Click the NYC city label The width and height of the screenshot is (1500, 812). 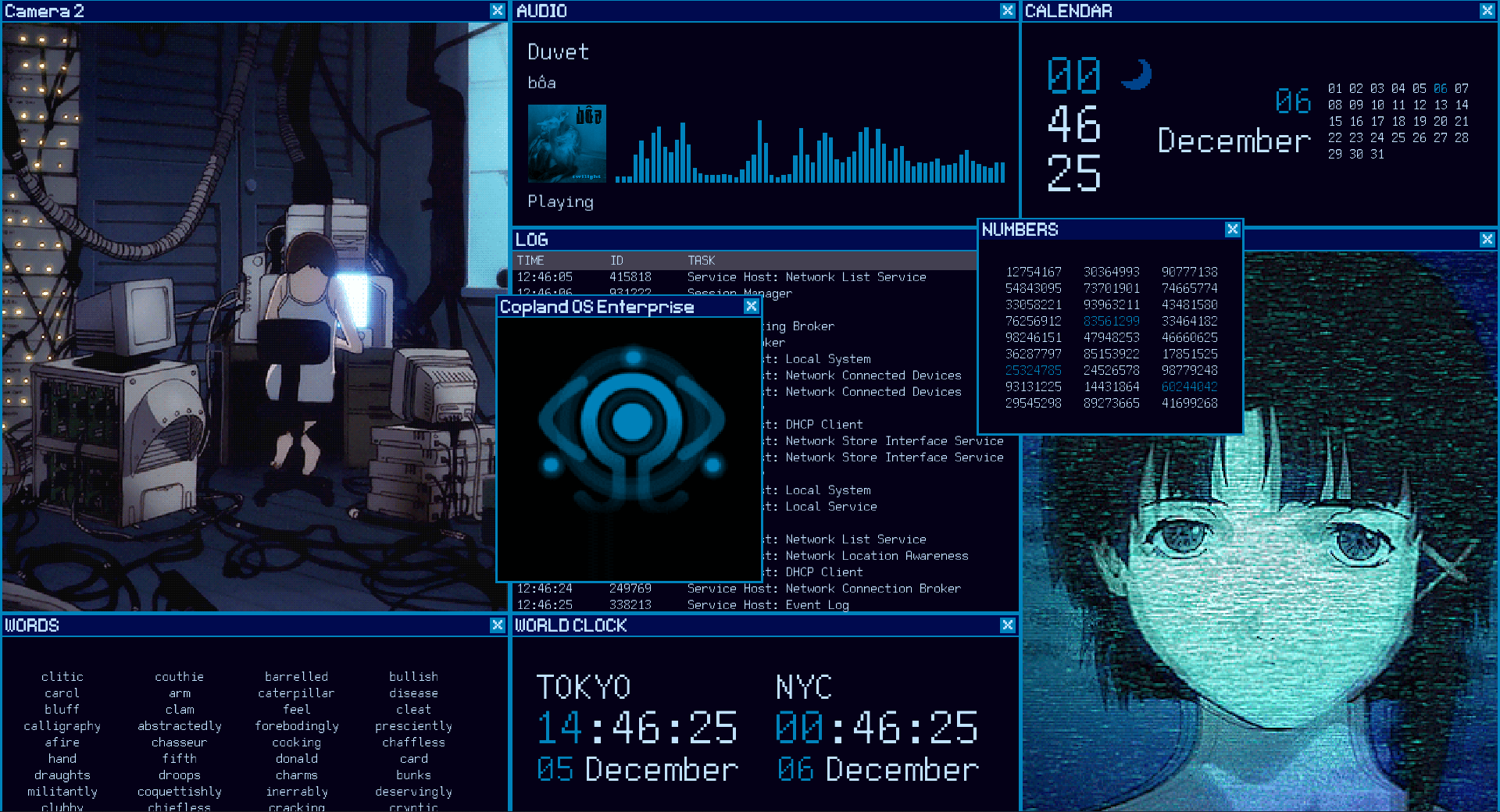click(803, 687)
